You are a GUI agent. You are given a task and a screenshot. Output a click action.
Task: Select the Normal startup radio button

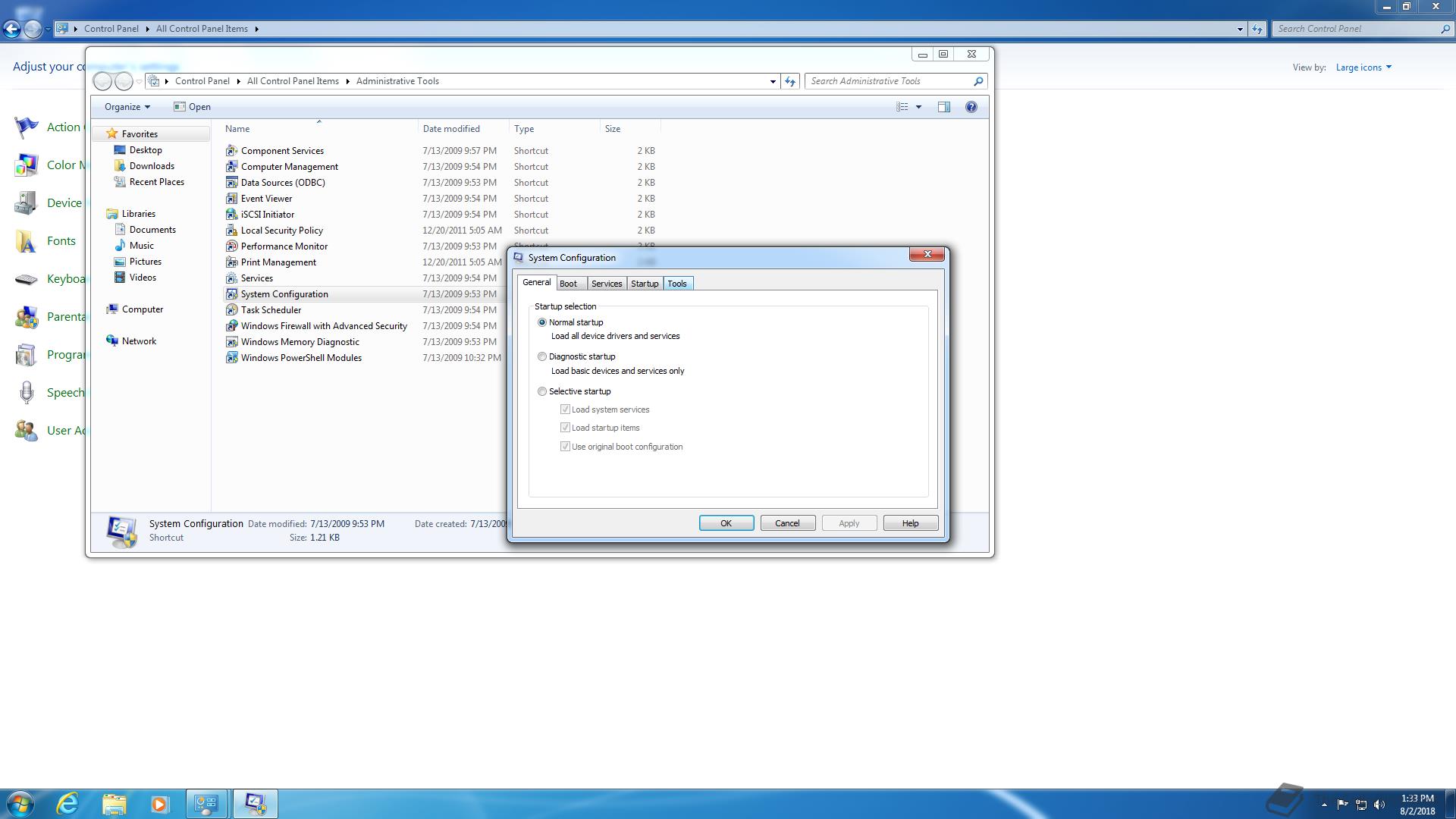pyautogui.click(x=542, y=322)
